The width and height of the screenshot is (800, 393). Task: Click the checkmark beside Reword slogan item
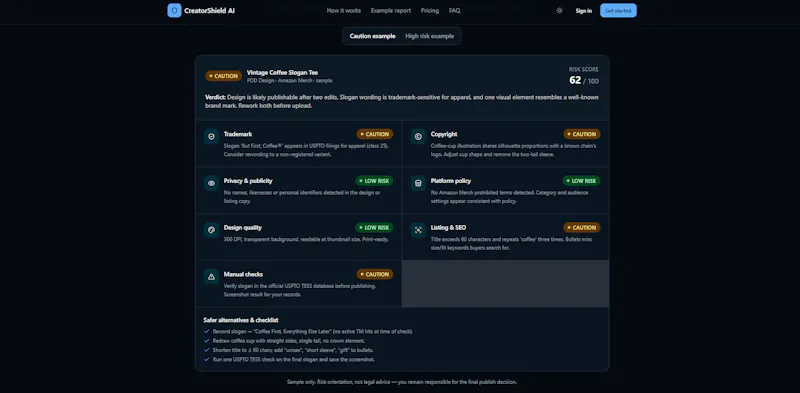207,331
